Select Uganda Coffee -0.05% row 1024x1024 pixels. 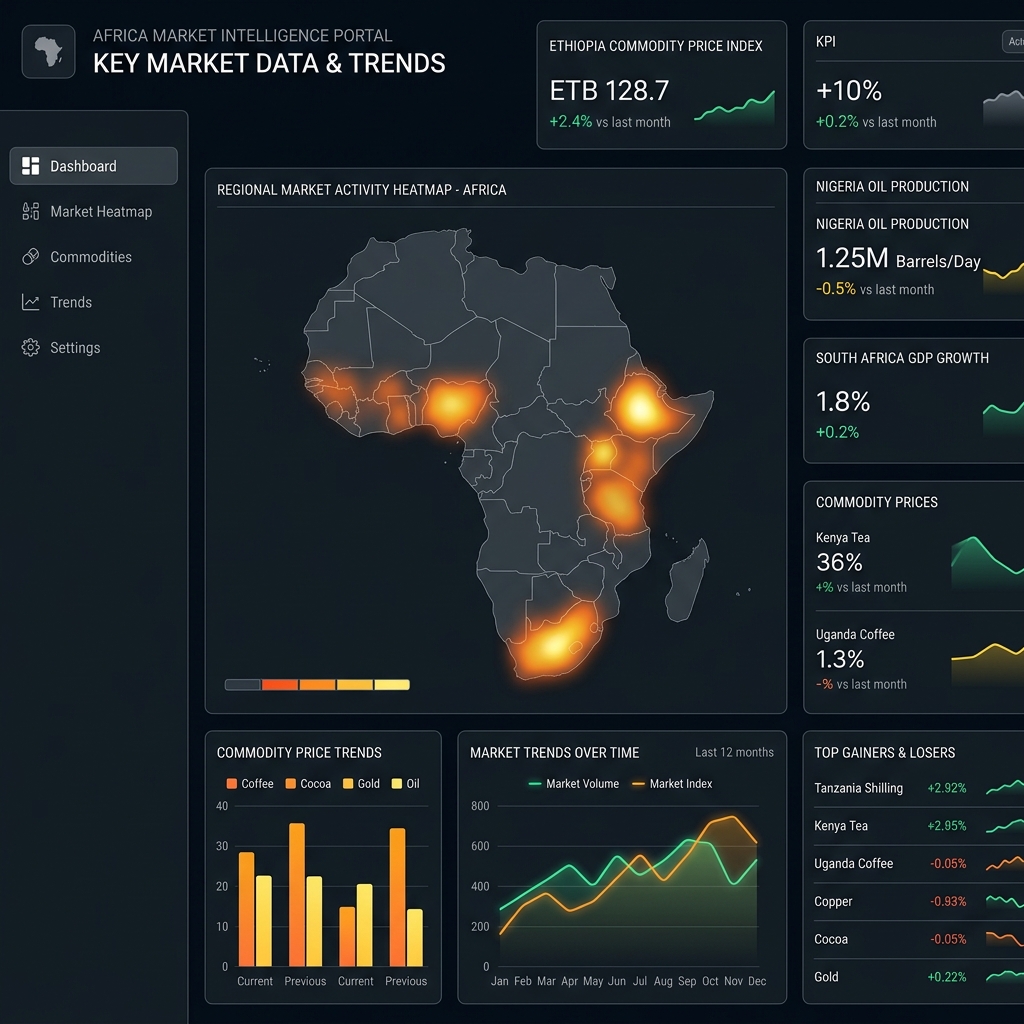click(x=919, y=863)
